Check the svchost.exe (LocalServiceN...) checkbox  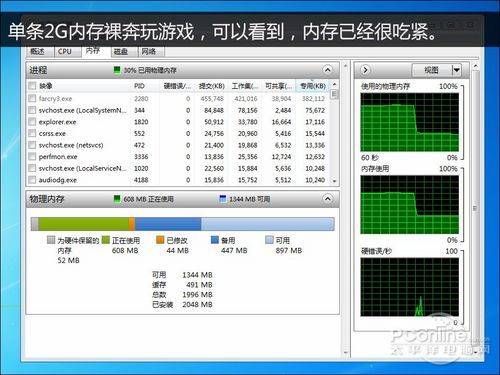(32, 168)
